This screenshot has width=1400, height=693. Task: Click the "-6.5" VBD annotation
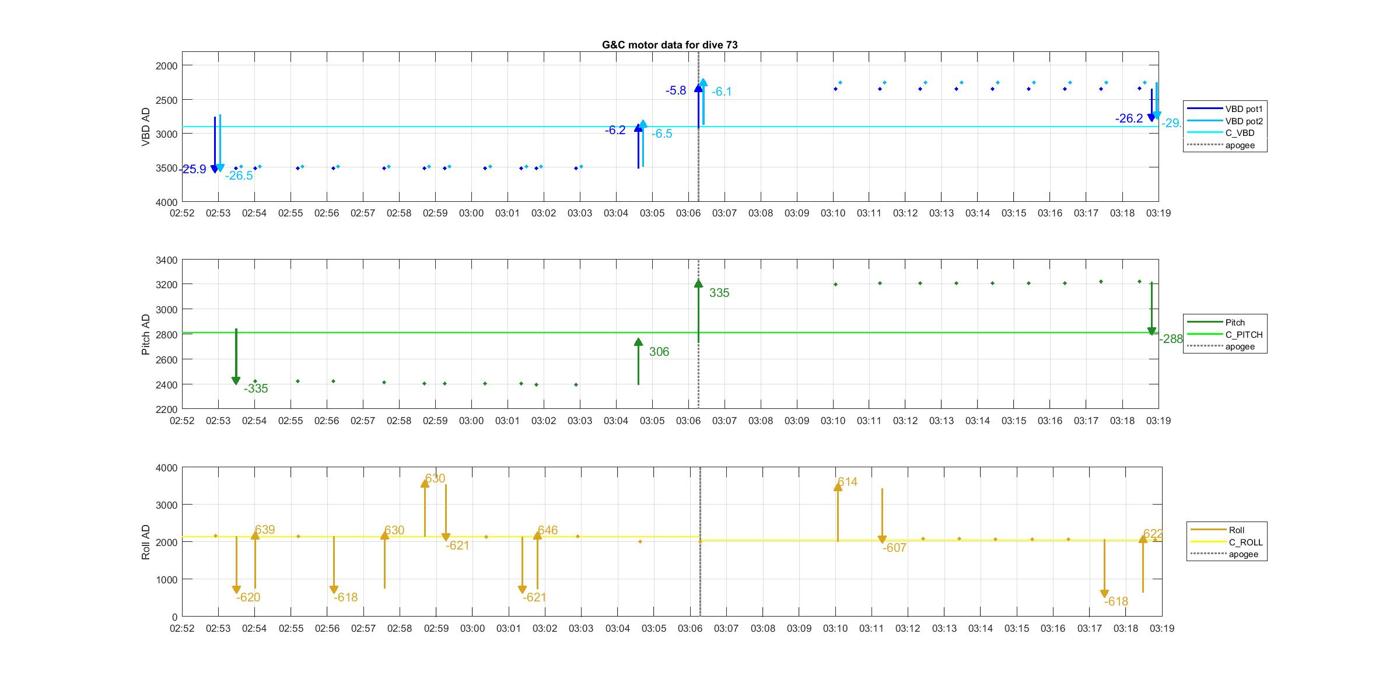tap(662, 134)
